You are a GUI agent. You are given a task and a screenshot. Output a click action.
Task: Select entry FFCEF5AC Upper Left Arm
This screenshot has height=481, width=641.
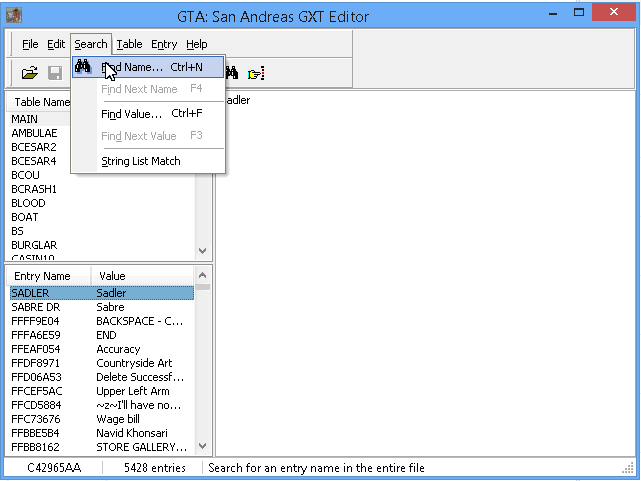click(x=102, y=391)
